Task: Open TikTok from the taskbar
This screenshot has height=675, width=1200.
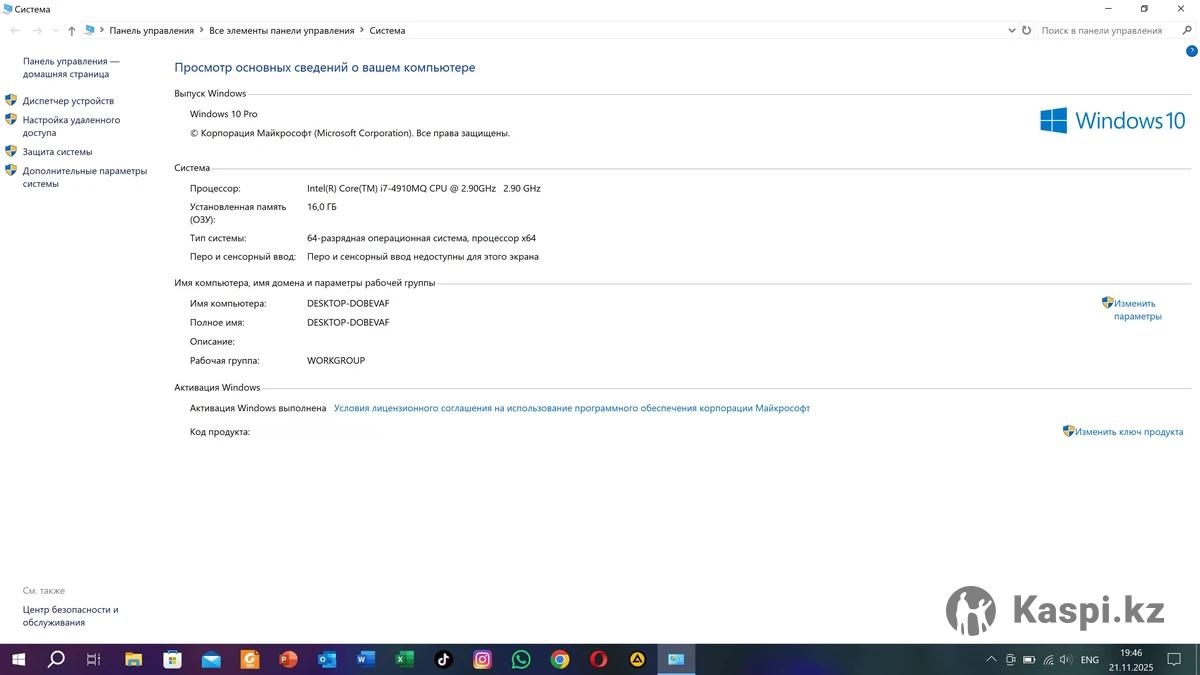Action: 444,659
